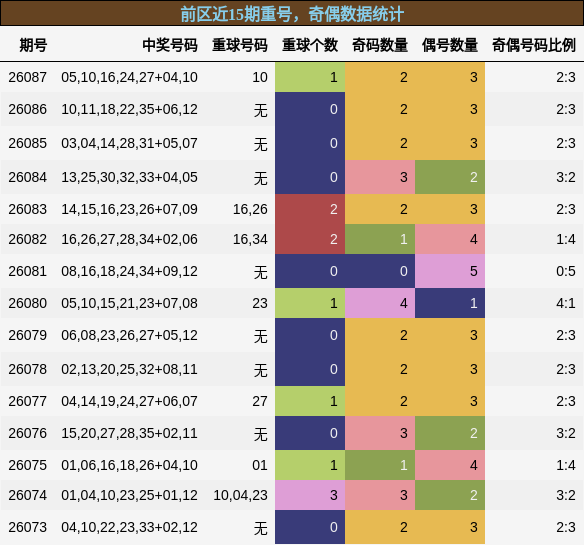584x545 pixels.
Task: Click repeated ball 23 in row 26080
Action: (x=260, y=303)
